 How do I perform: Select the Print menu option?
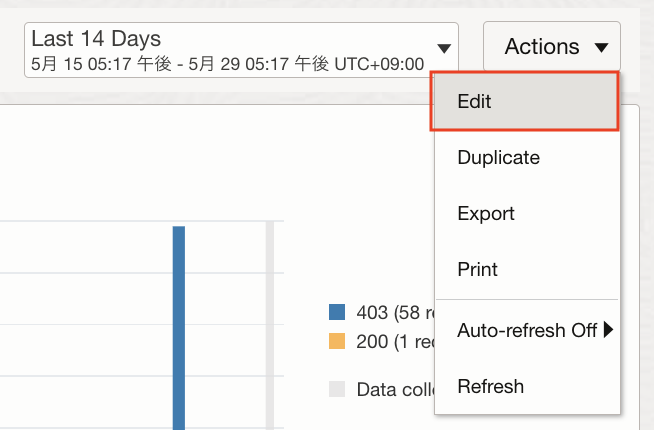[477, 269]
